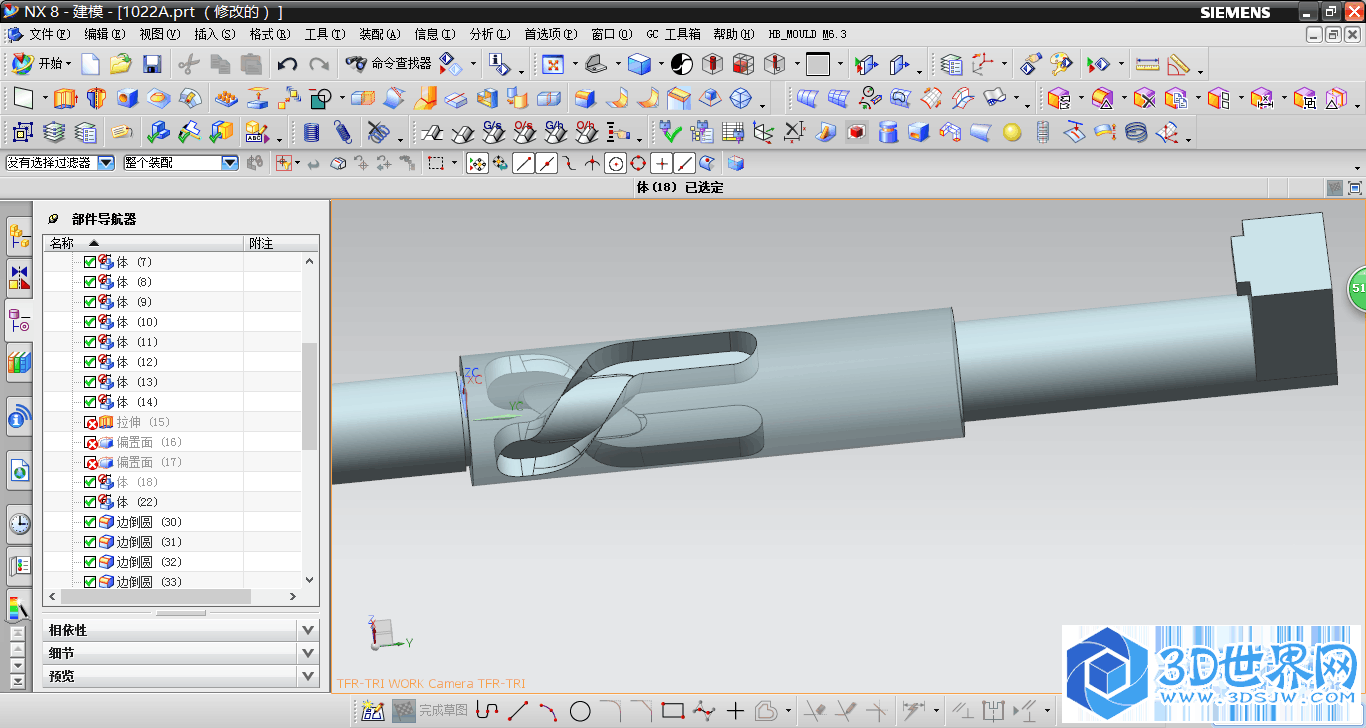Toggle the 边倒圆 (30) checkbox
Viewport: 1366px width, 728px height.
pyautogui.click(x=90, y=522)
